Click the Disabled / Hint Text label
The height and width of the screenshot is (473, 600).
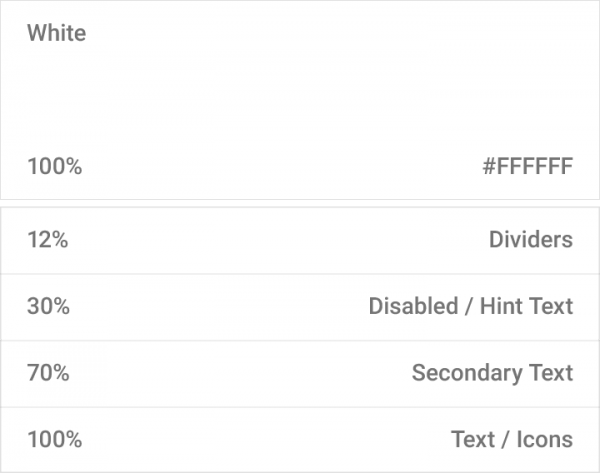tap(471, 306)
